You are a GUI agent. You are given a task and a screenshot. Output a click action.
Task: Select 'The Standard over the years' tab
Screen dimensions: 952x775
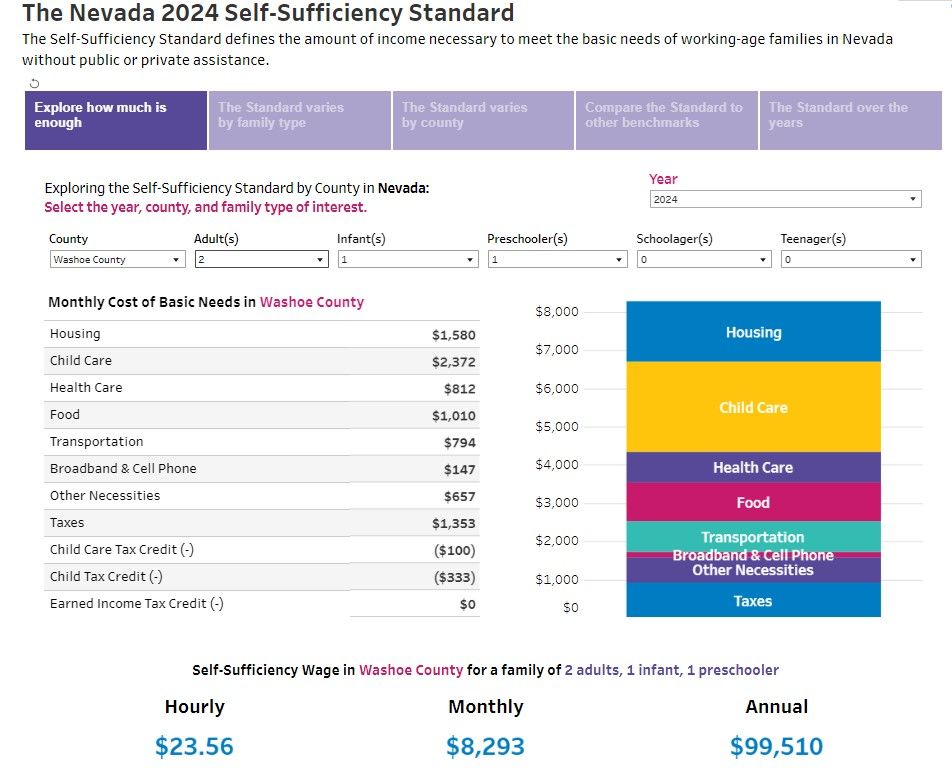tap(850, 121)
